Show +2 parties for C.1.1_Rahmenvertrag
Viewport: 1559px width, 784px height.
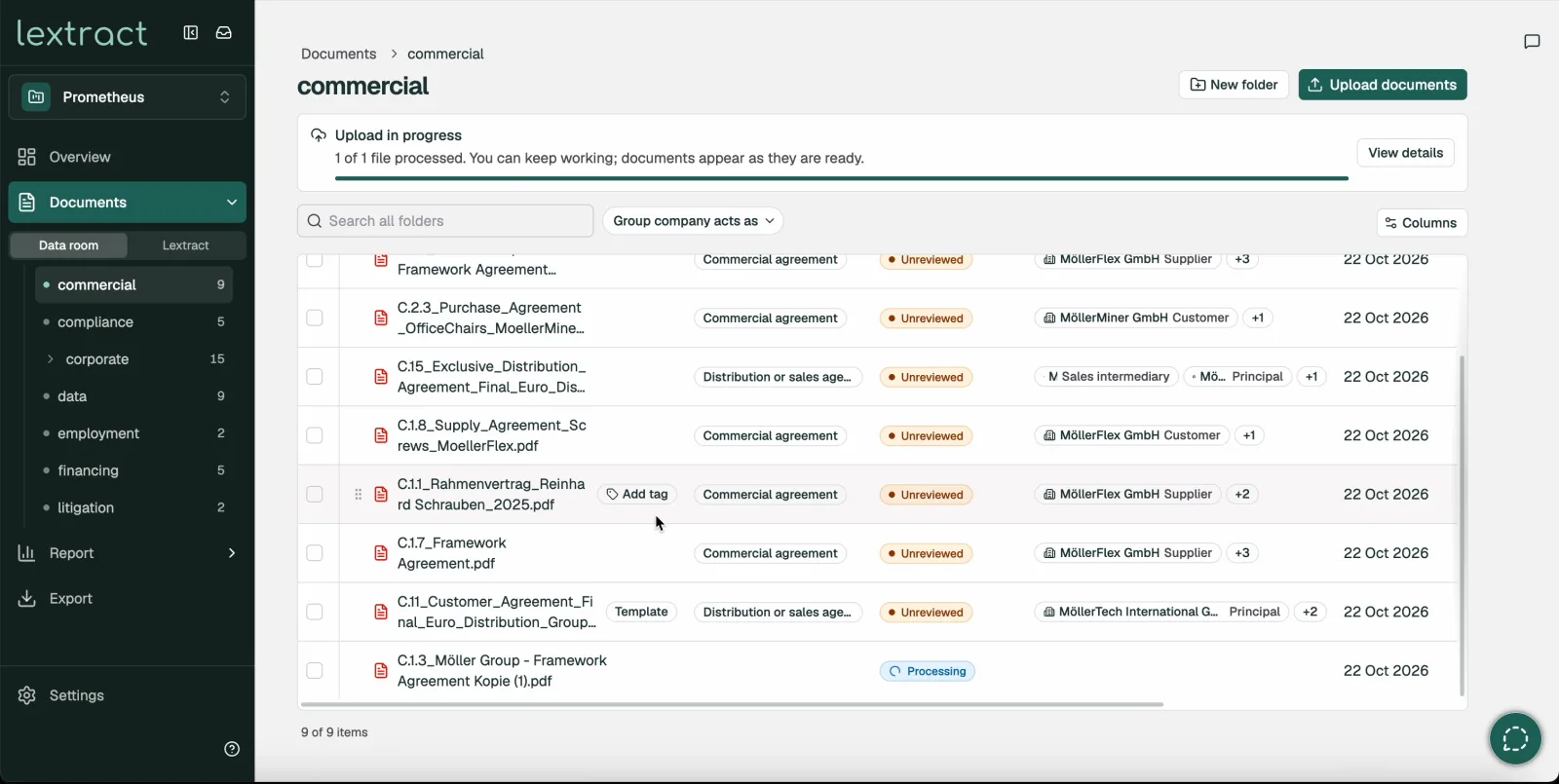1242,495
